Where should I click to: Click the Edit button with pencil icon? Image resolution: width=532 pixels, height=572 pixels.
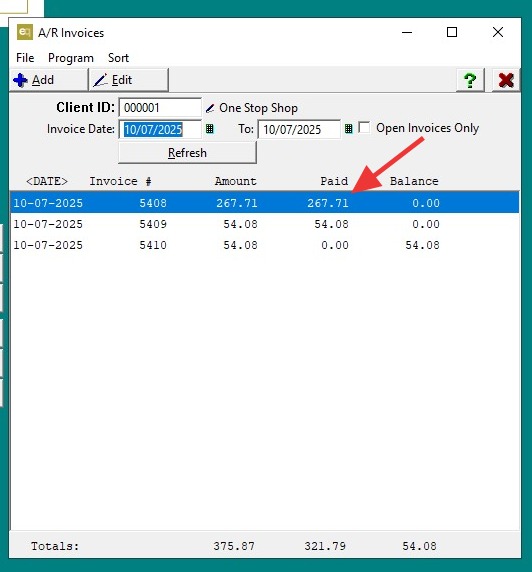pos(128,80)
